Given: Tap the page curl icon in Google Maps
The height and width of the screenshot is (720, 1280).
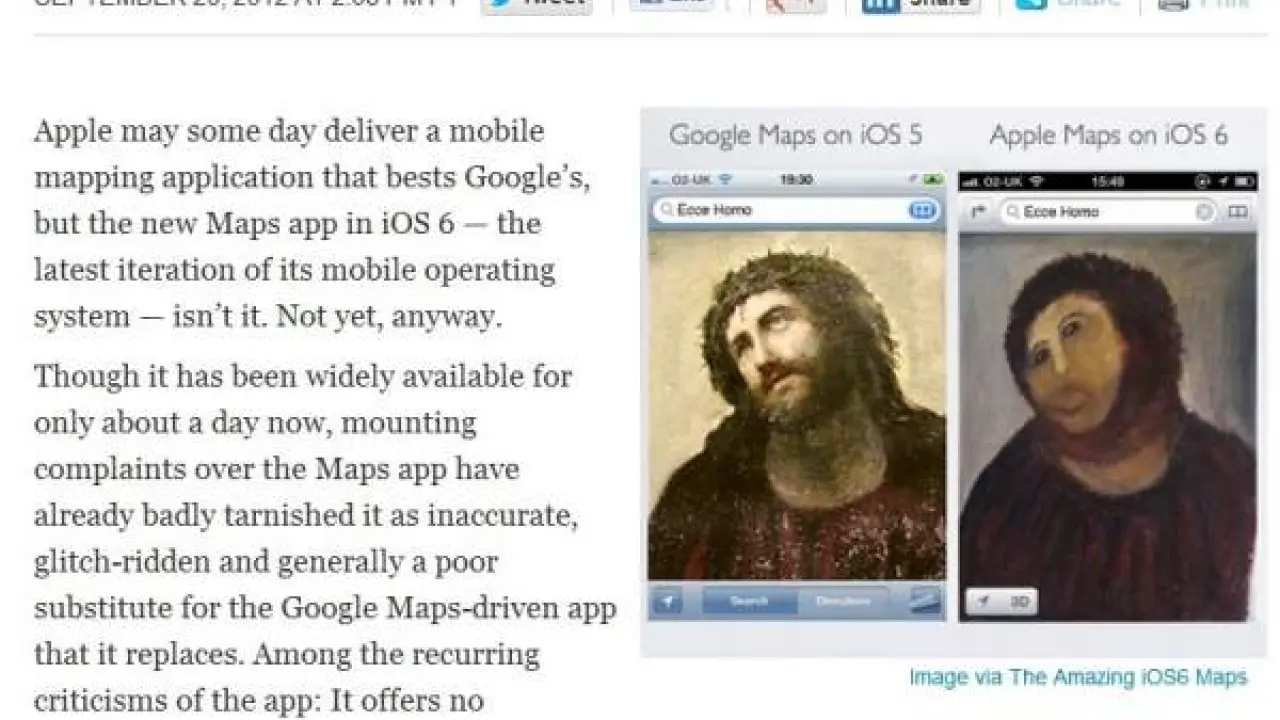Looking at the screenshot, I should [926, 601].
